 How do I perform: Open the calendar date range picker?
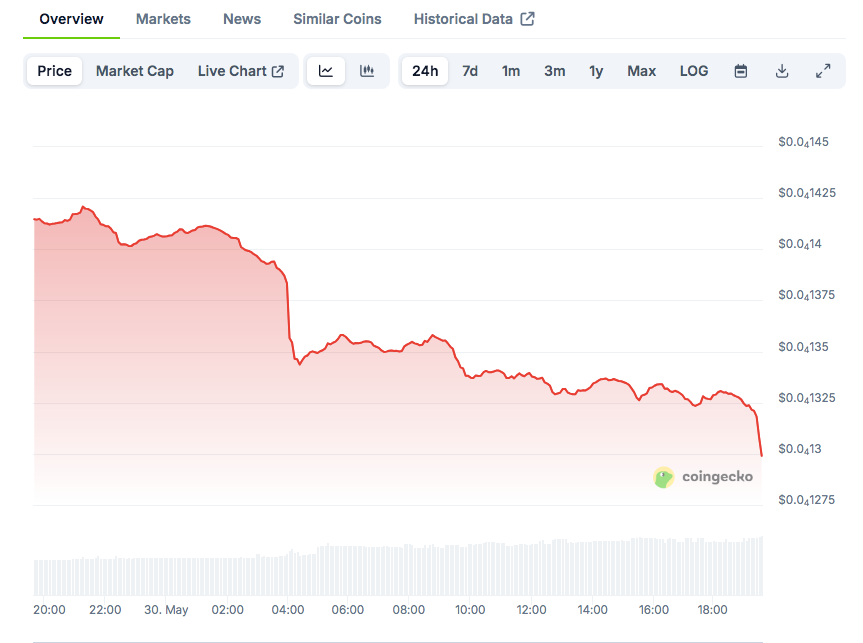741,71
